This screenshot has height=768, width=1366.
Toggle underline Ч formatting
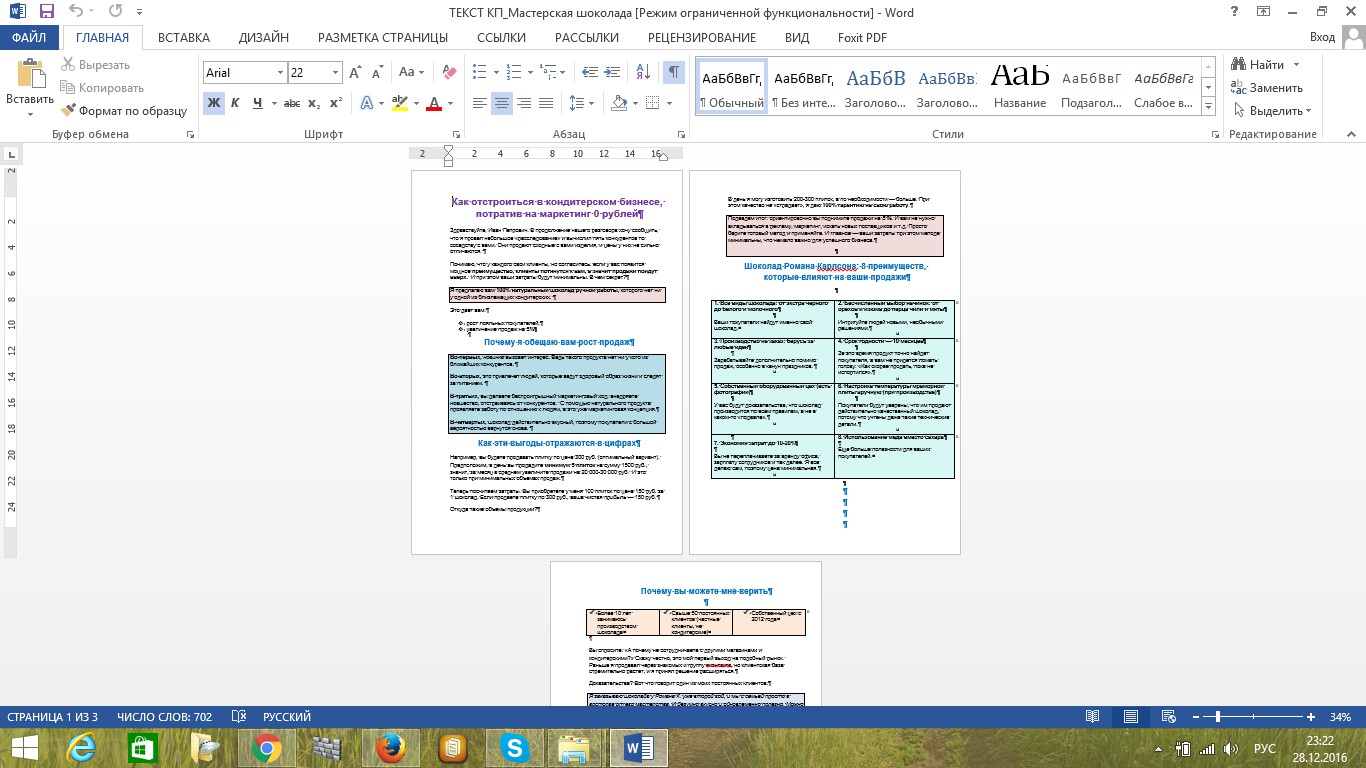click(x=258, y=103)
